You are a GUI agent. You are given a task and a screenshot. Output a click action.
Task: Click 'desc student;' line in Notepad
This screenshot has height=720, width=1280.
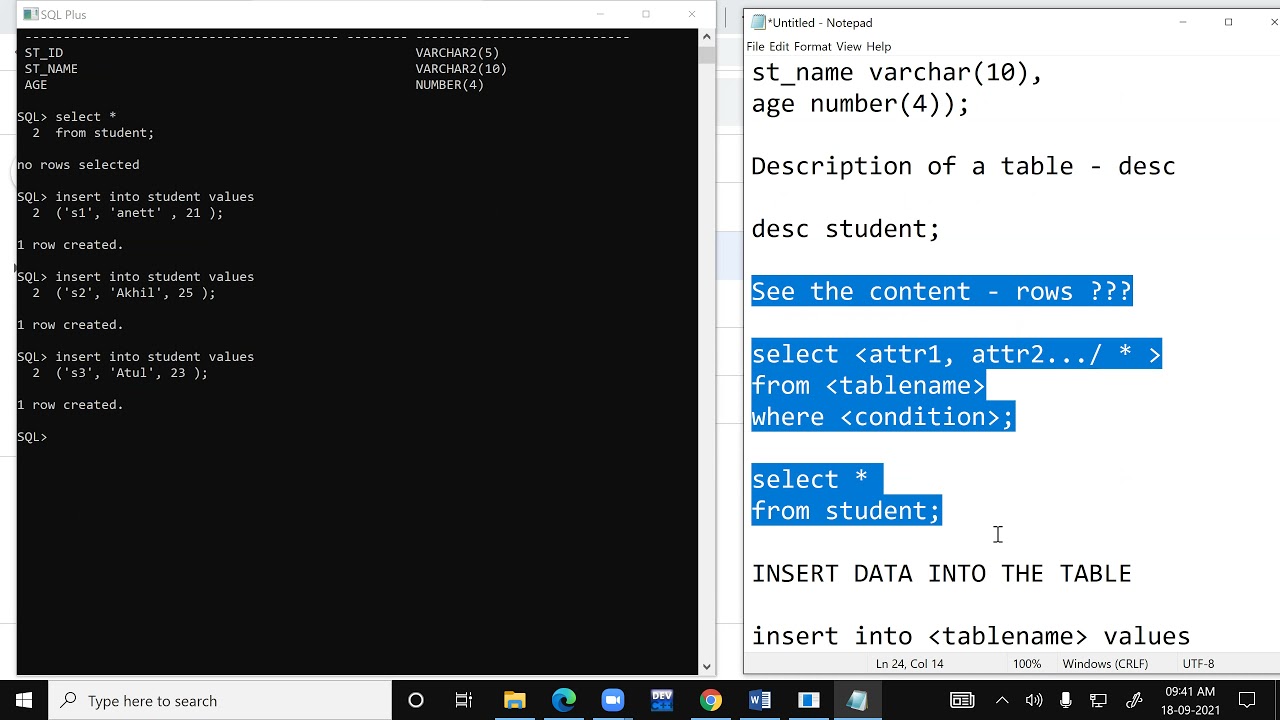(845, 229)
